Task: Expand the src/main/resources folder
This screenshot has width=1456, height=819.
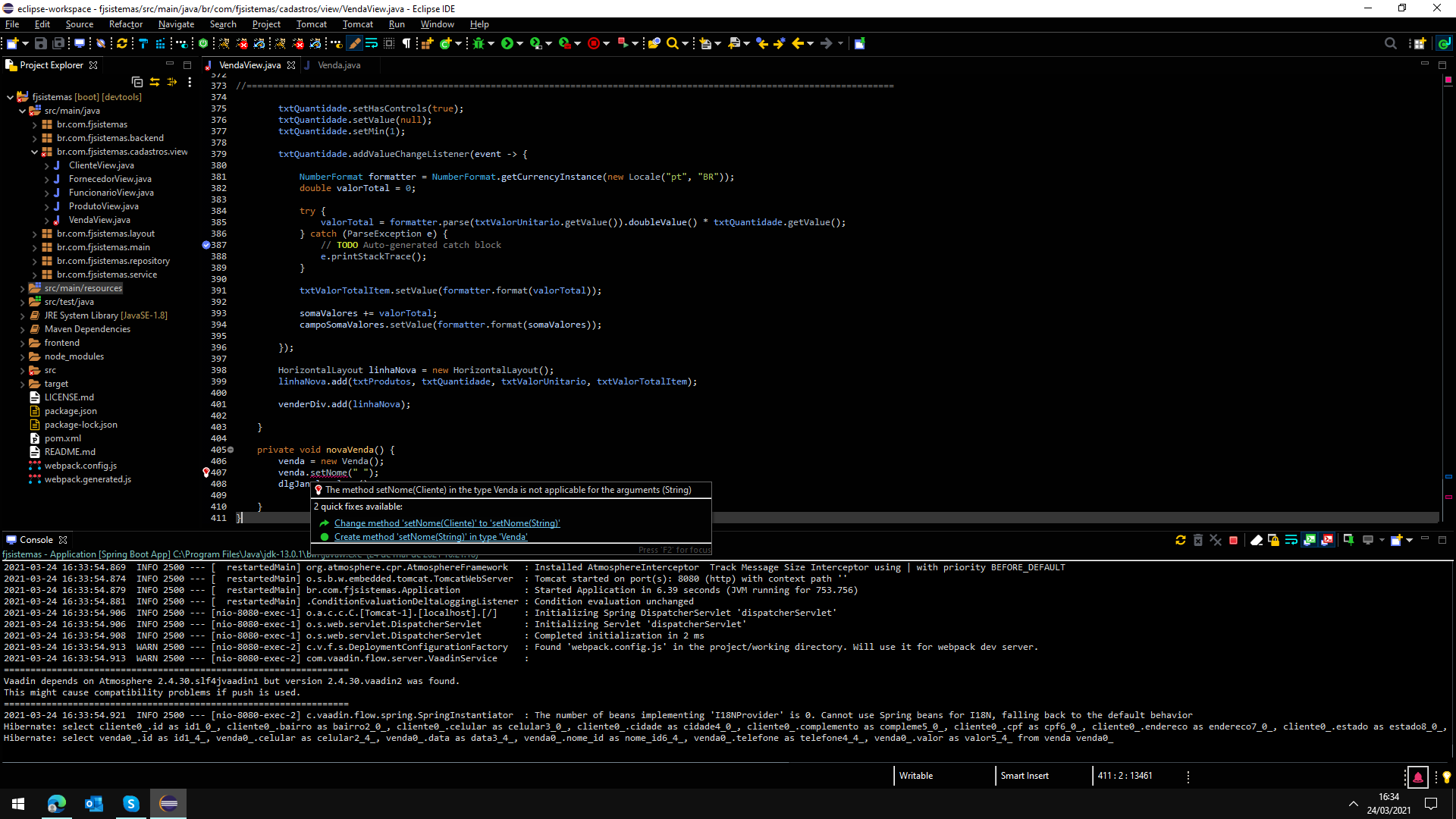Action: pyautogui.click(x=22, y=288)
